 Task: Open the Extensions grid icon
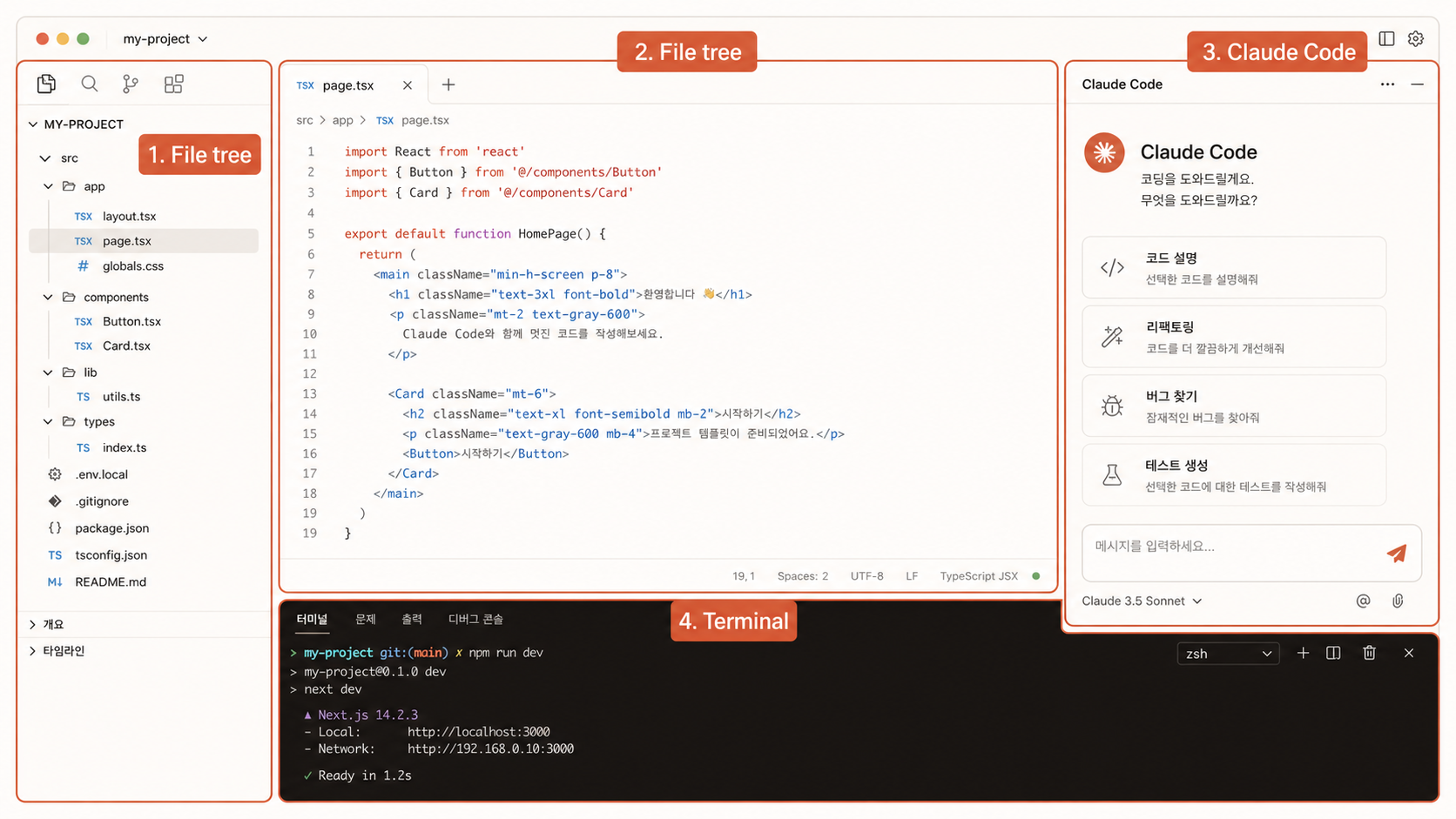tap(174, 84)
